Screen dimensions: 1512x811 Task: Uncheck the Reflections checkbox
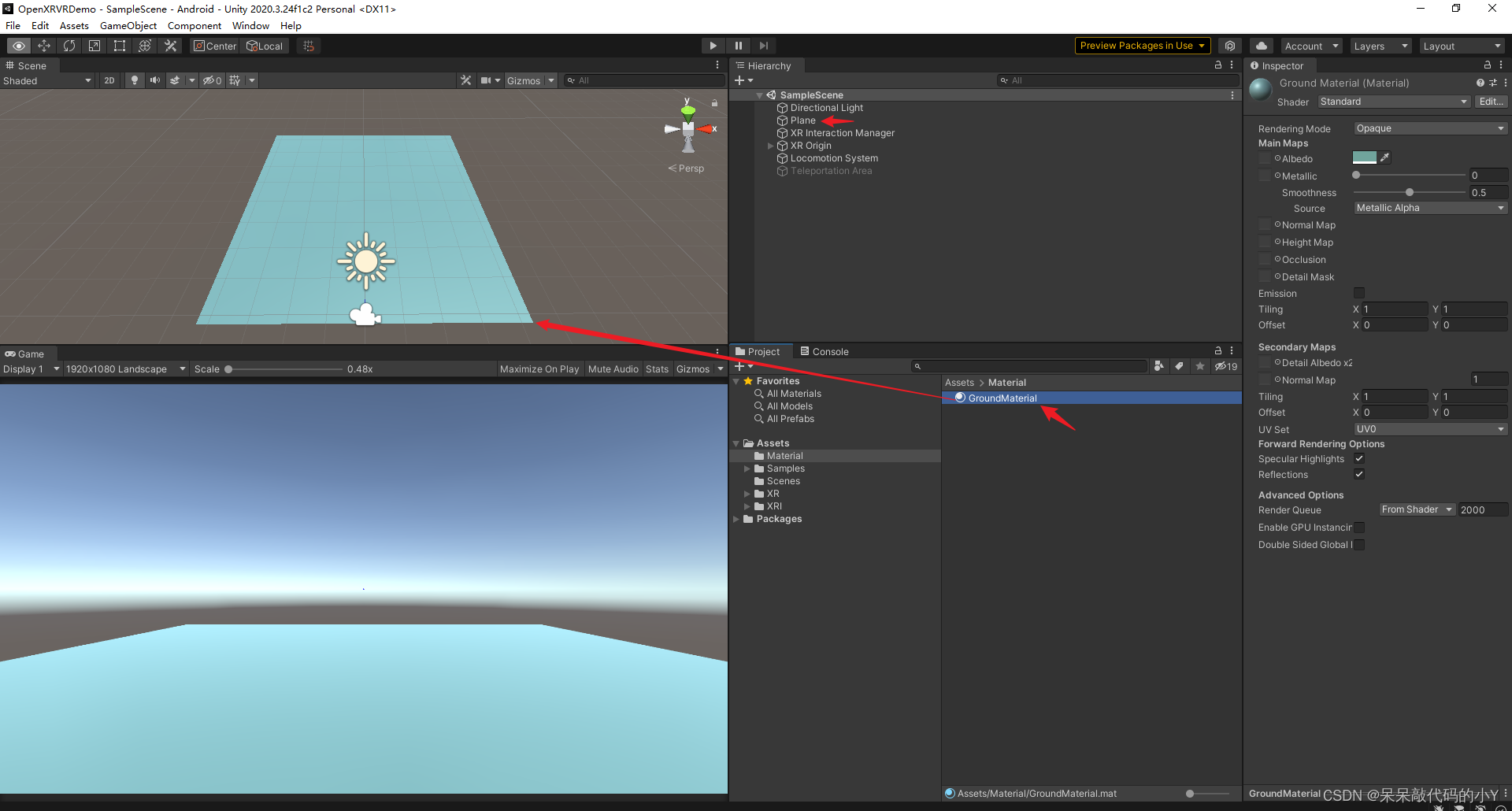[1358, 474]
